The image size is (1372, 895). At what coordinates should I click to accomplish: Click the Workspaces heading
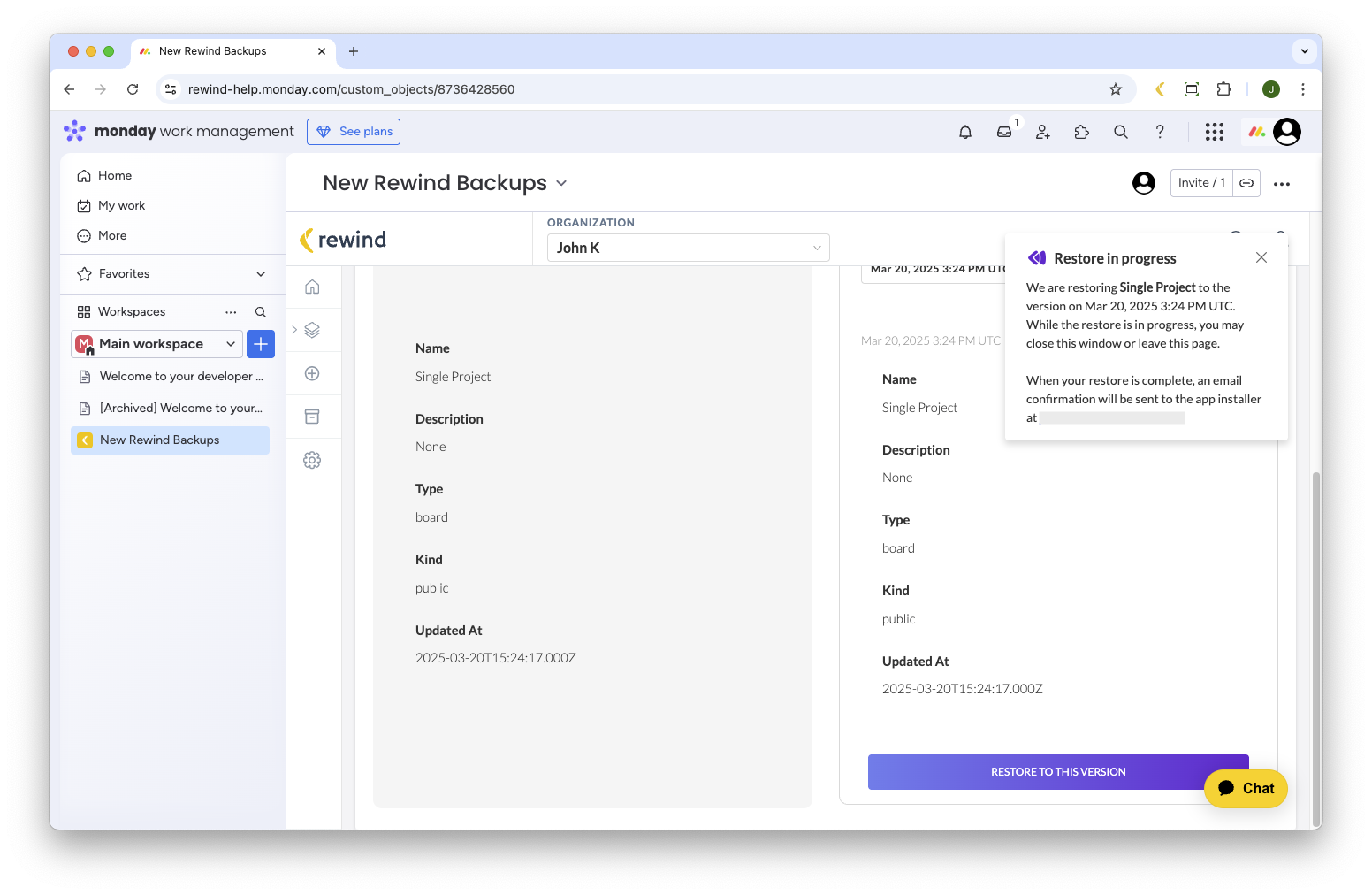point(132,312)
